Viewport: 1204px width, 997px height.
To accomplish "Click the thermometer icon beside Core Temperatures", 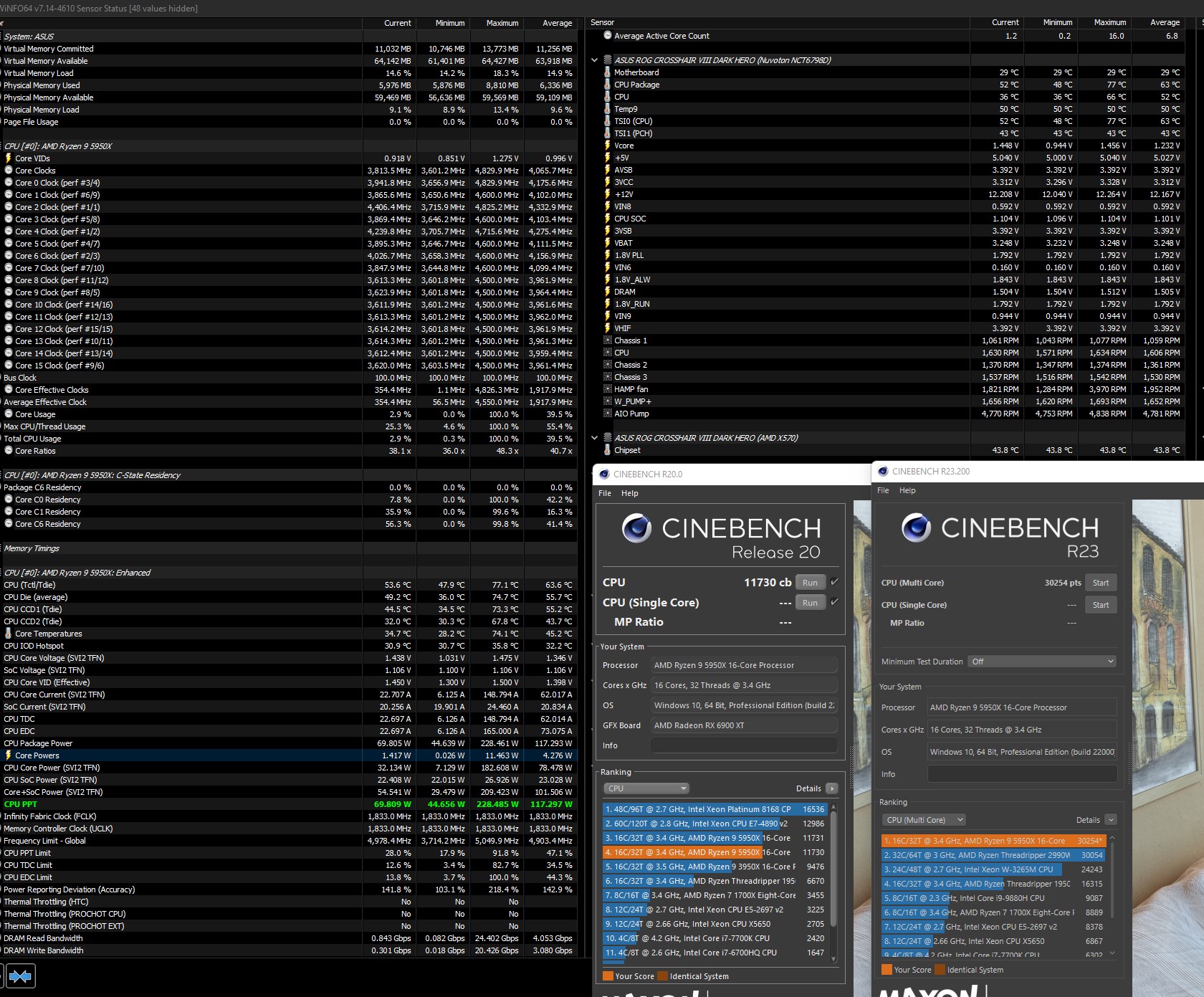I will point(9,634).
